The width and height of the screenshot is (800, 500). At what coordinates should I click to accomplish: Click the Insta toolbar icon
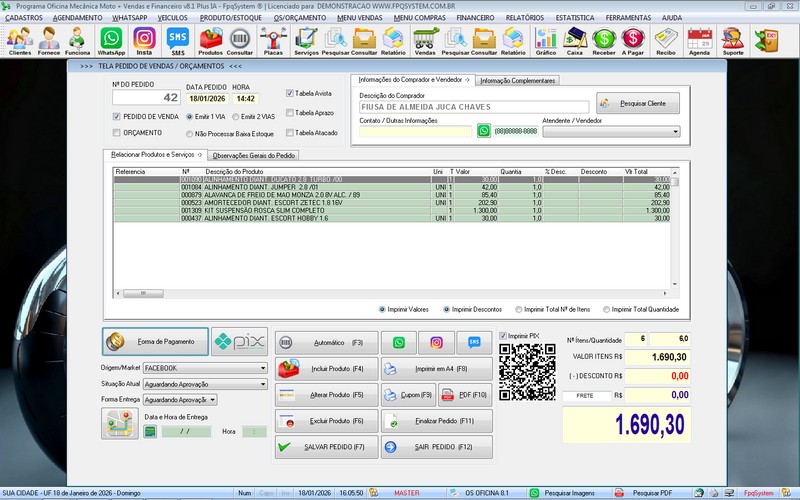pyautogui.click(x=144, y=40)
